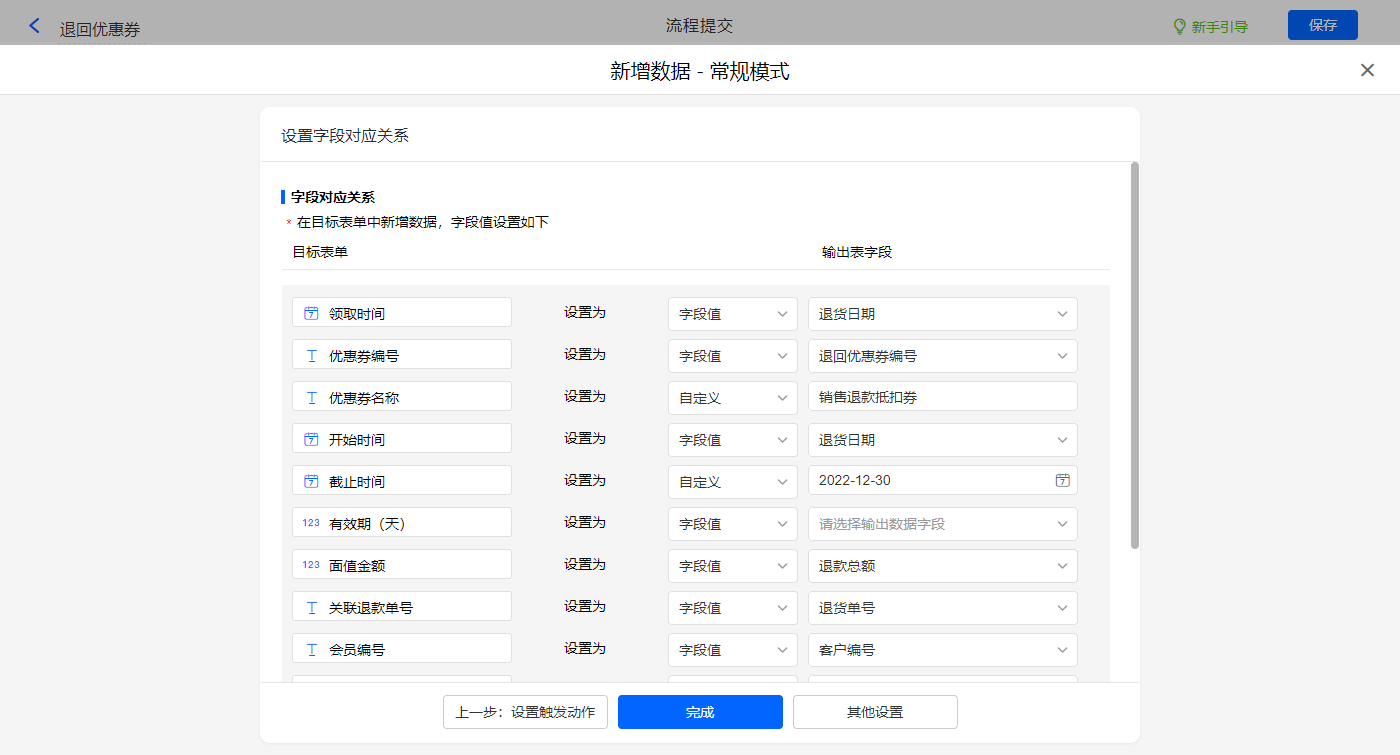This screenshot has width=1400, height=755.
Task: Click the number icon of 面值金额 field
Action: (x=311, y=565)
